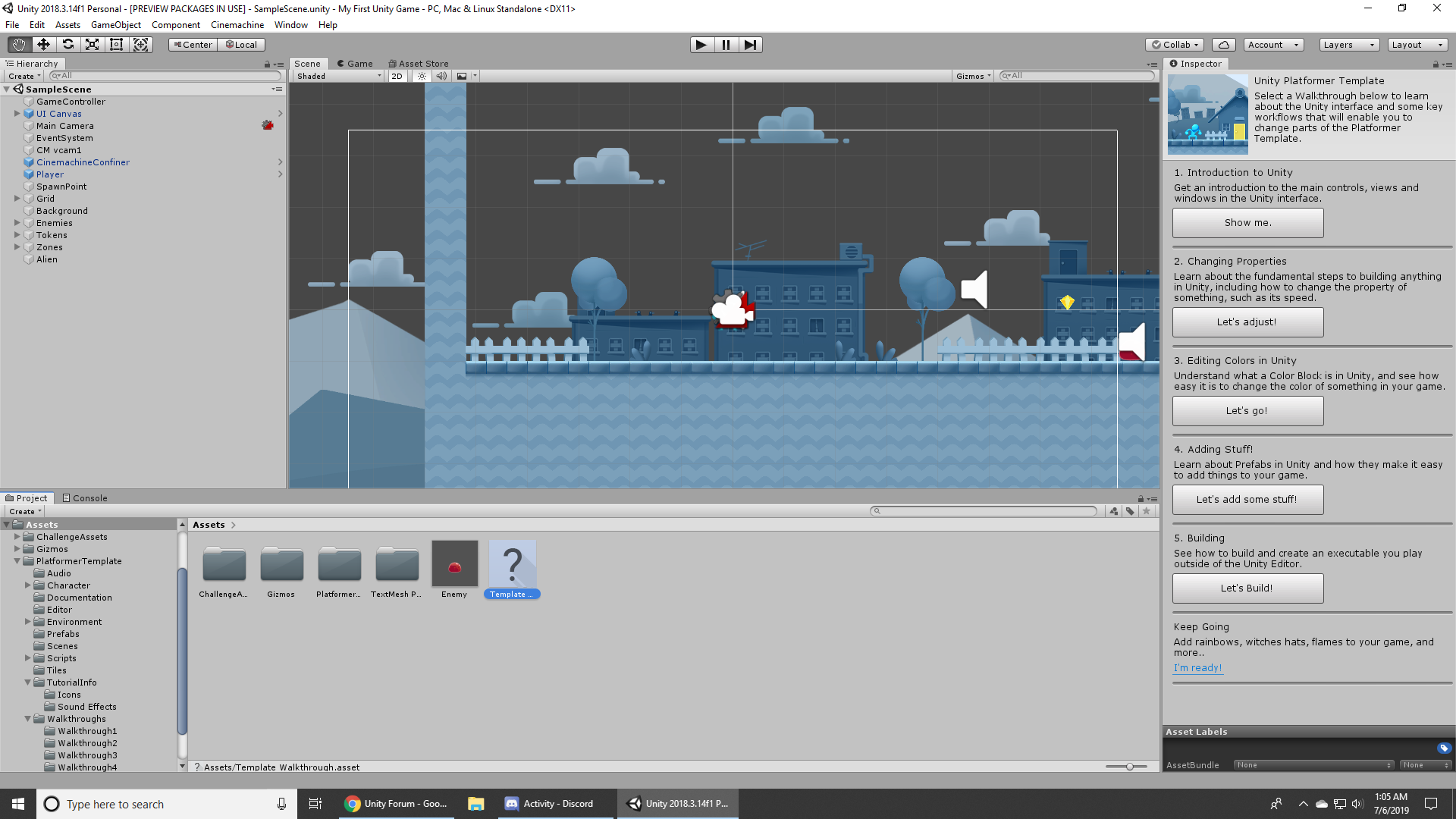Select the Move tool
1456x819 pixels.
click(43, 45)
